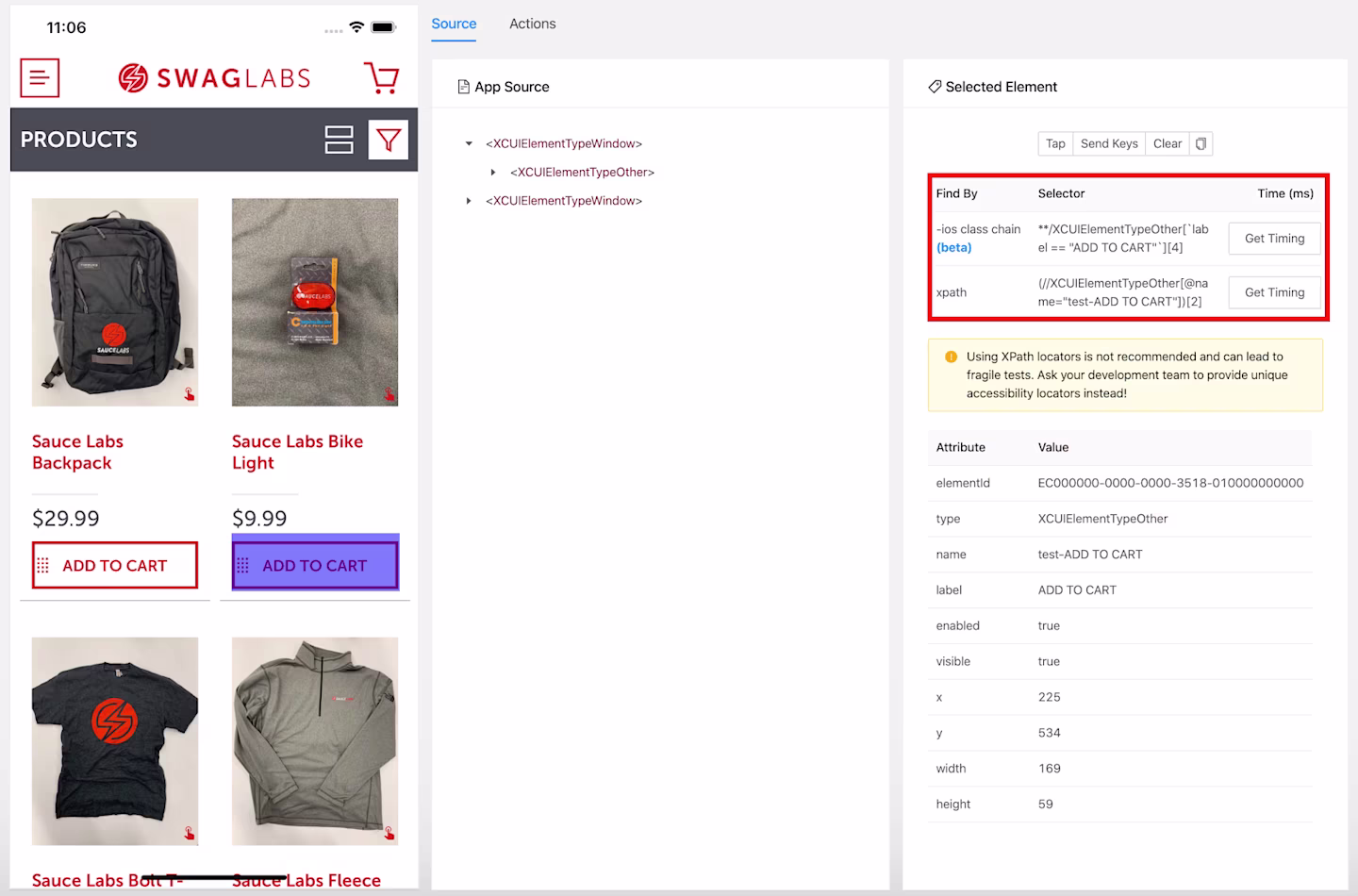Toggle the product list layout view icon
The image size is (1358, 896).
coord(339,140)
